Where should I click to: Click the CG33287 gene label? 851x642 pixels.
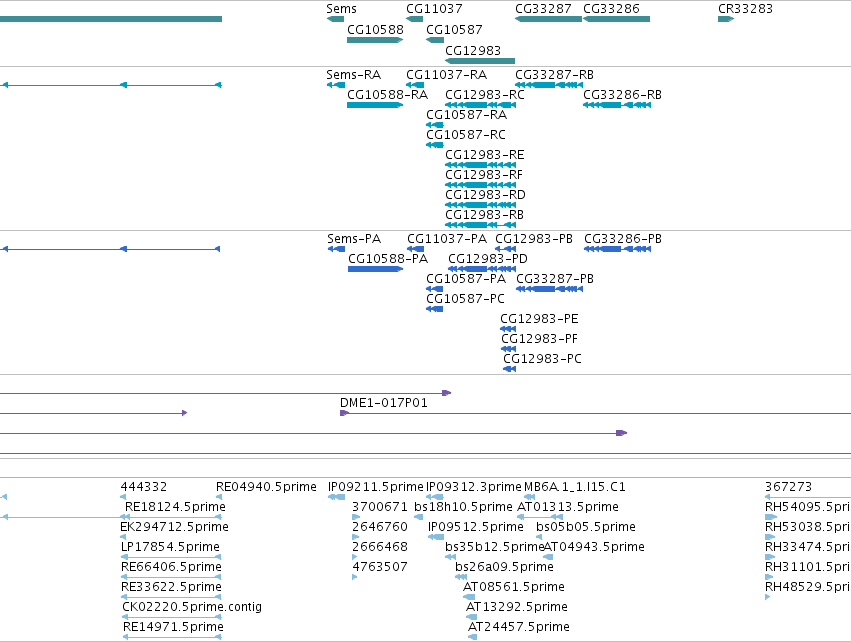[543, 9]
